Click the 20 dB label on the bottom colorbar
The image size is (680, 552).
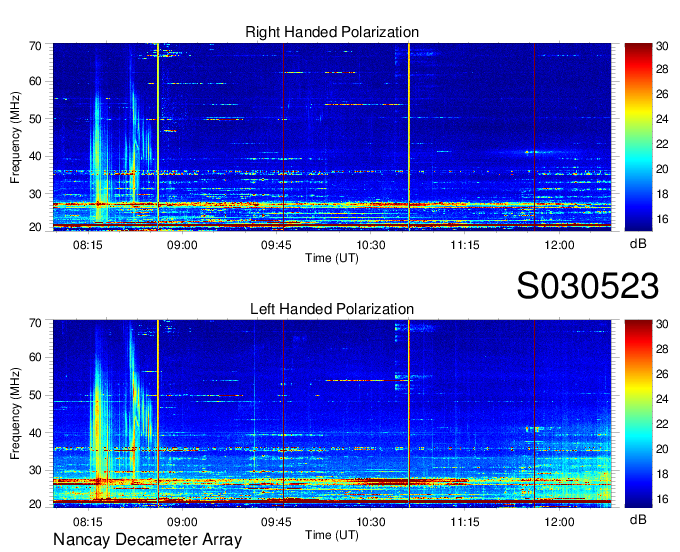[662, 449]
